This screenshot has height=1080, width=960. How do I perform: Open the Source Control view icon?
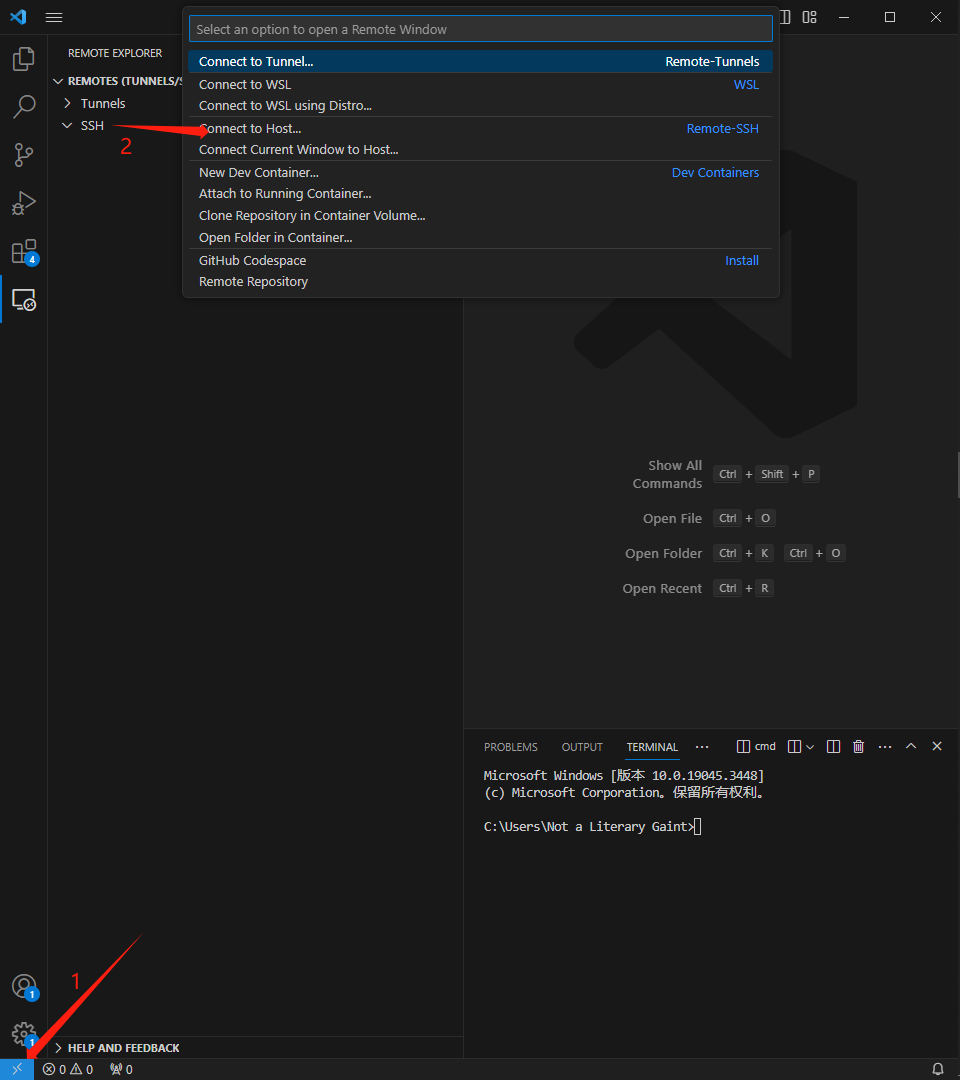[23, 155]
